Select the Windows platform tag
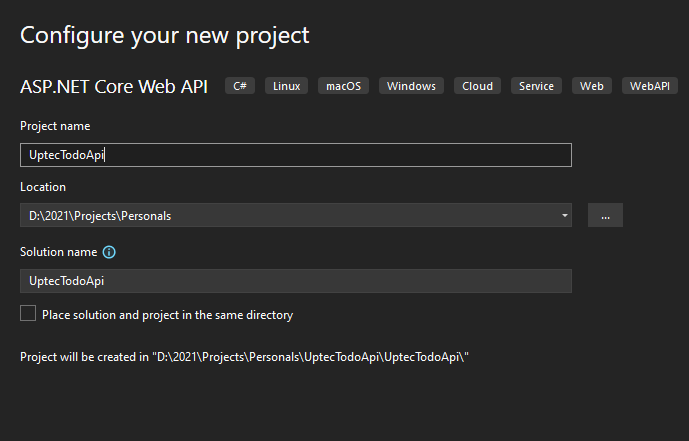The image size is (689, 441). point(412,86)
